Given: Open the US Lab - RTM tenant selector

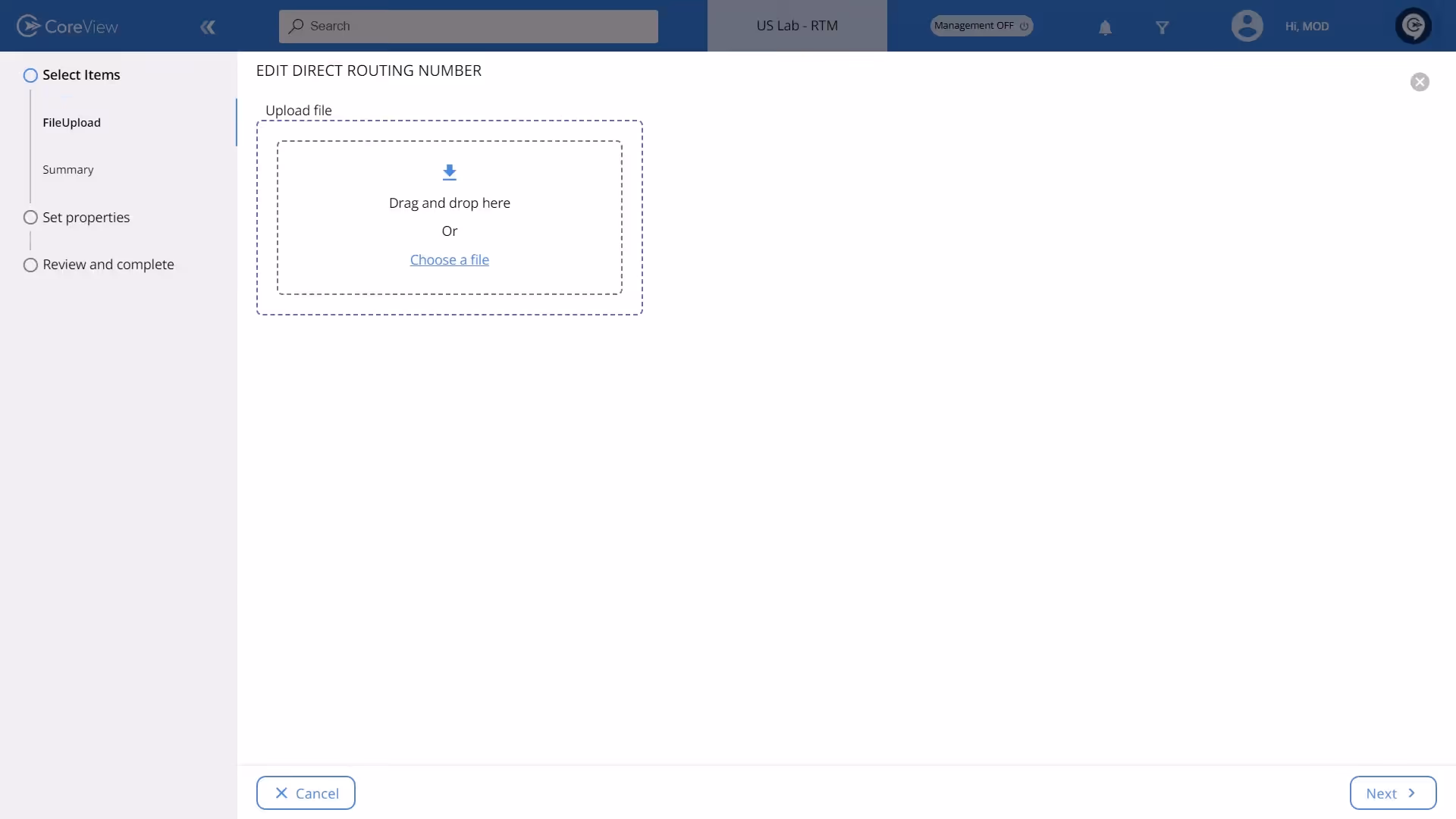Looking at the screenshot, I should click(797, 25).
